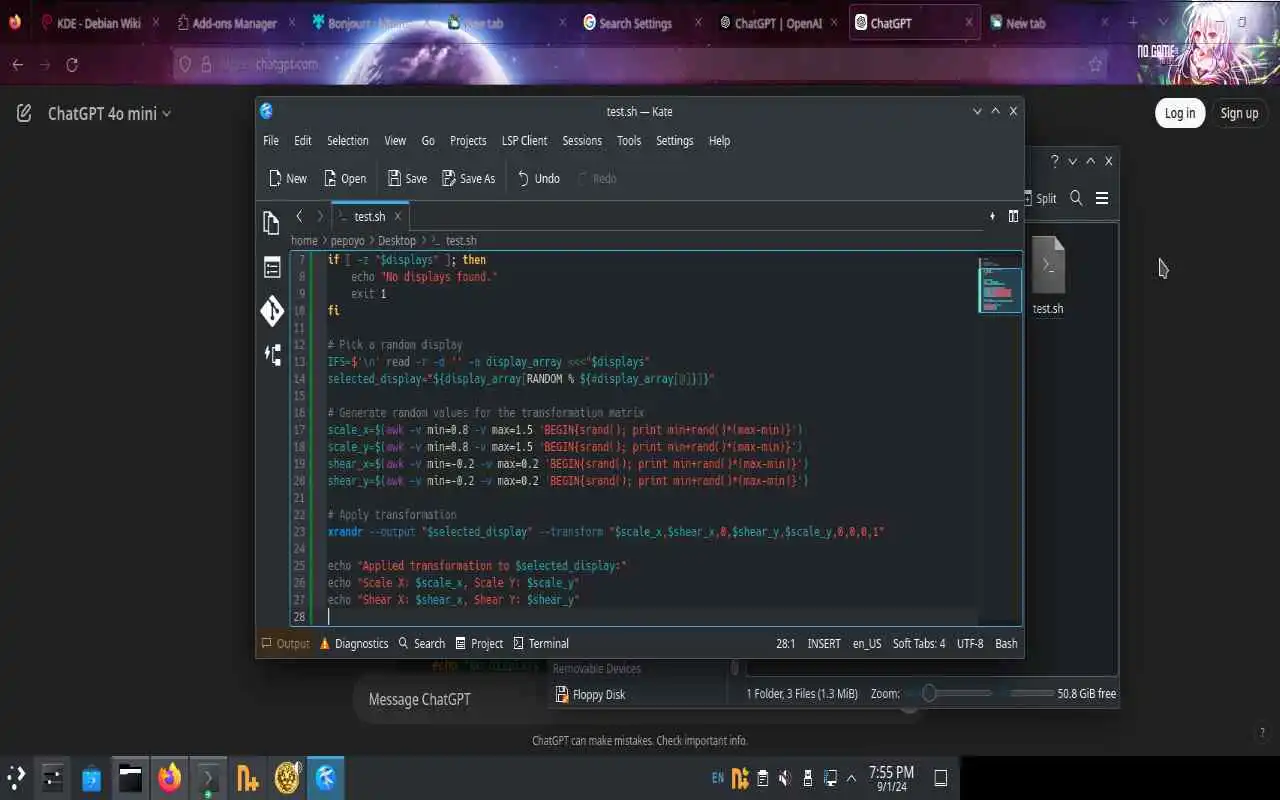Click Save in Kate toolbar
This screenshot has width=1280, height=800.
pyautogui.click(x=407, y=178)
